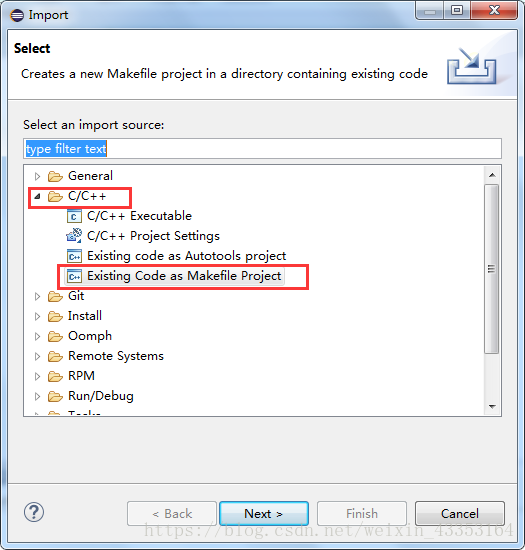The height and width of the screenshot is (550, 525).
Task: Click the C/C++ Project Settings gear icon
Action: click(74, 236)
